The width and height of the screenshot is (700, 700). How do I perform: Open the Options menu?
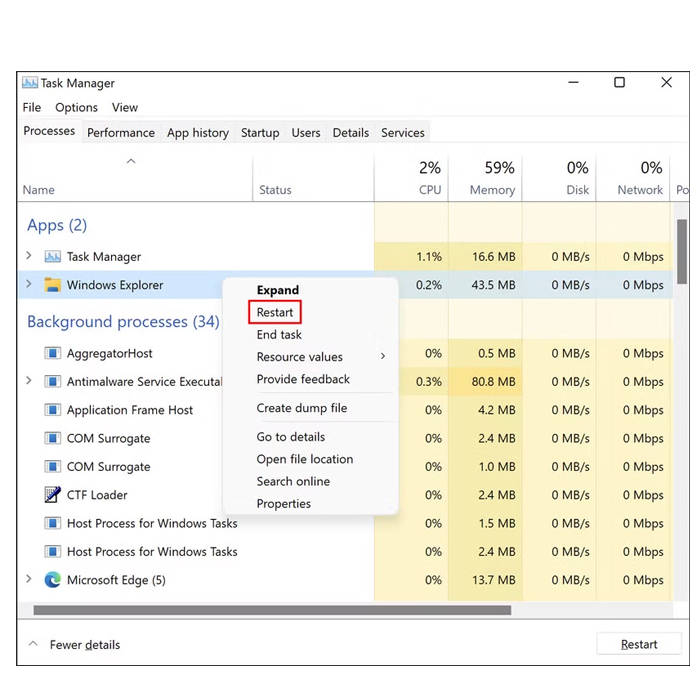(76, 108)
